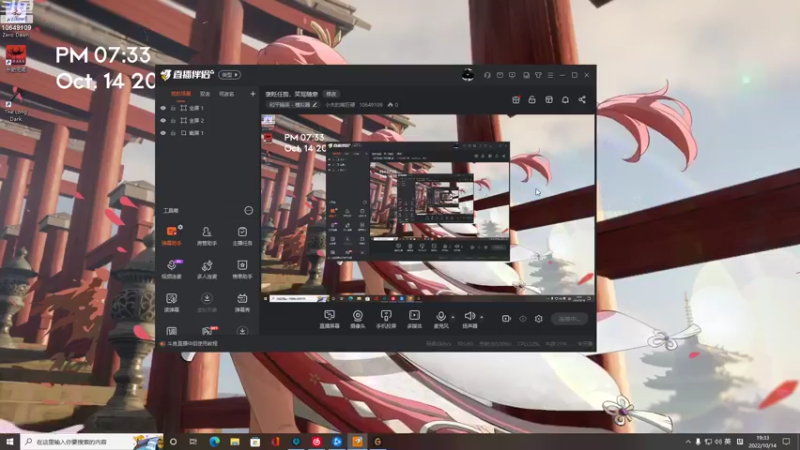Select the 全屏 1 source row
Screen dimensions: 800x450
pyautogui.click(x=207, y=108)
